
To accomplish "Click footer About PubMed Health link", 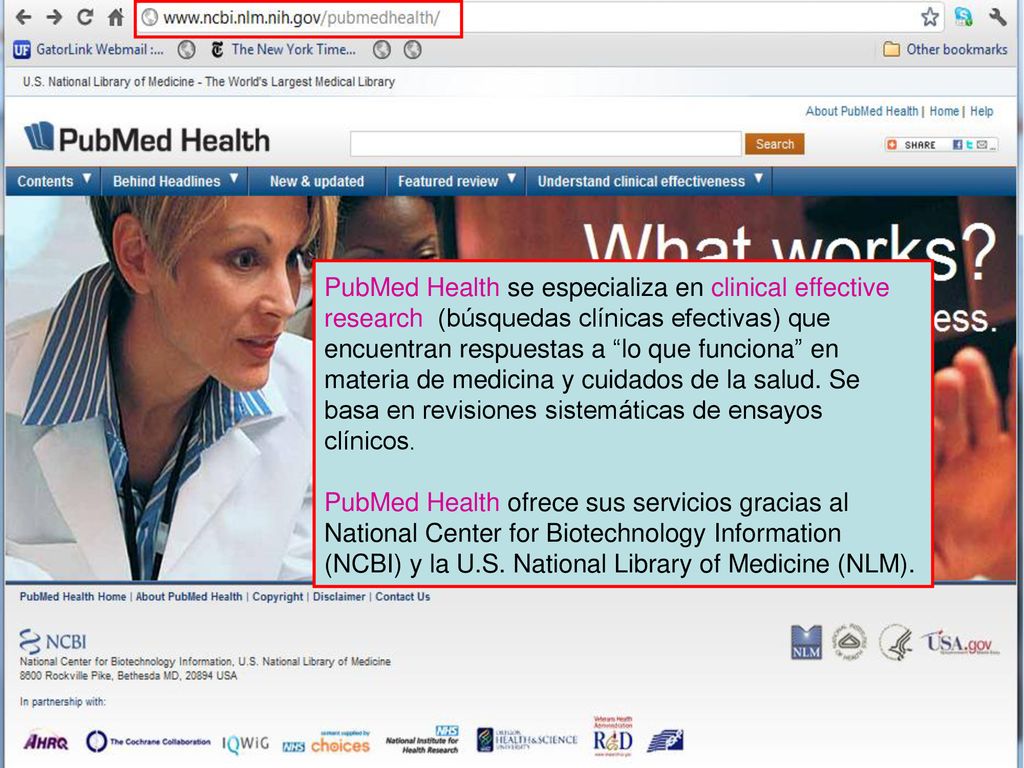I will (x=189, y=596).
